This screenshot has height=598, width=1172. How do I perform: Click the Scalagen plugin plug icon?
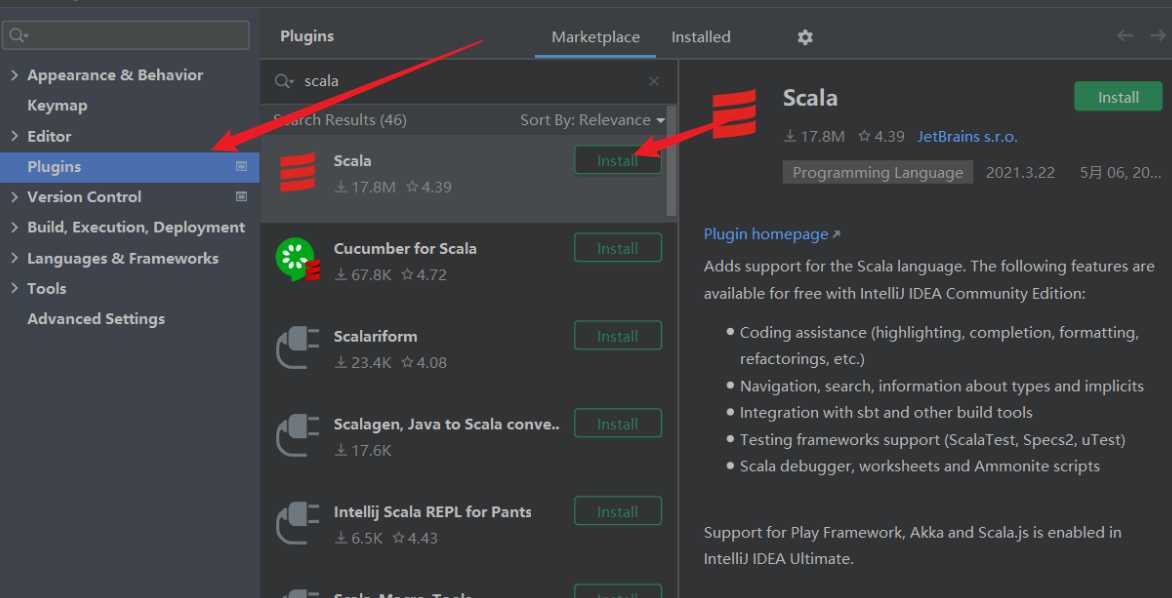click(297, 436)
